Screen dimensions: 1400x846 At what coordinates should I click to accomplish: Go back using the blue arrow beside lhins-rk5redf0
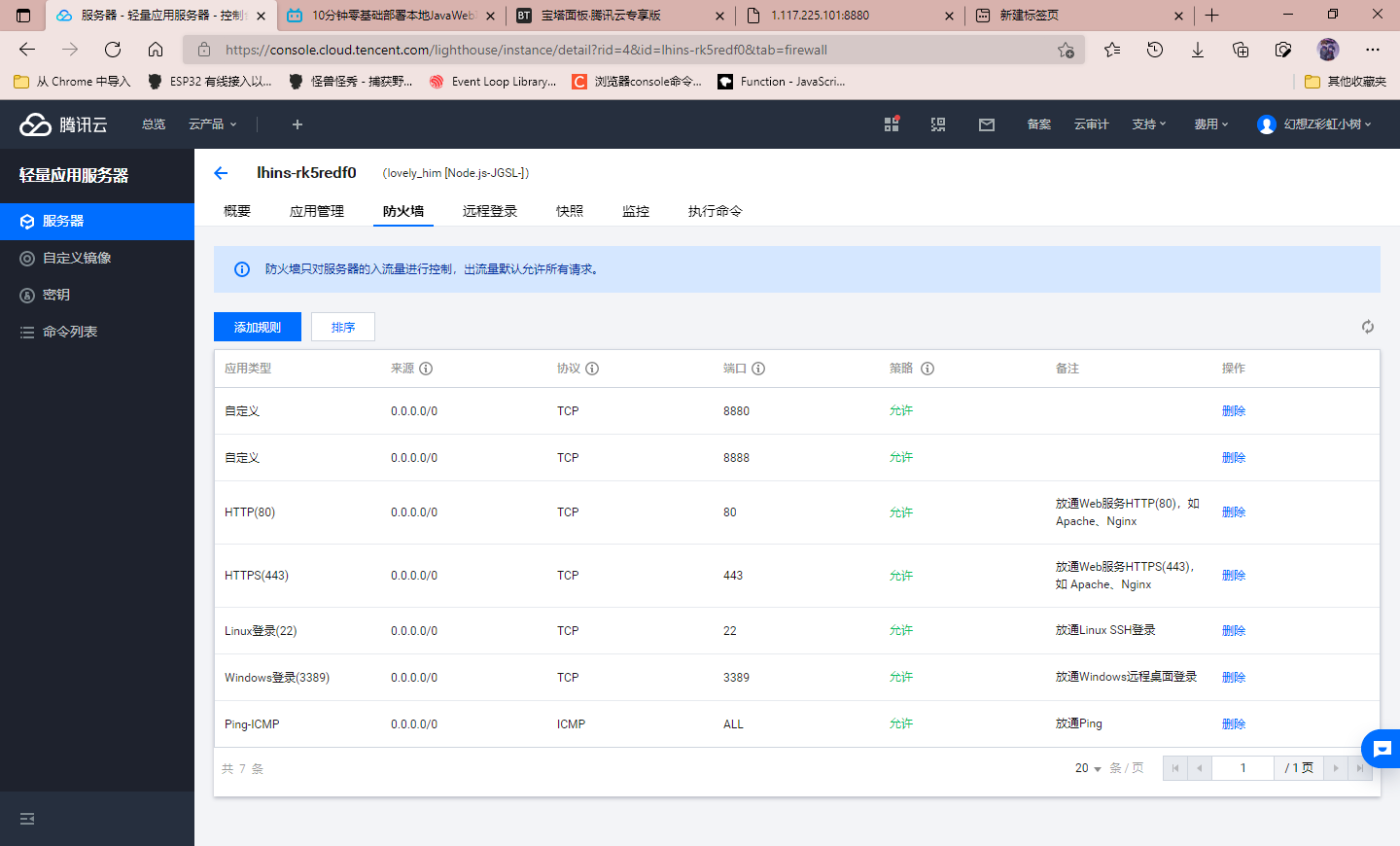[x=221, y=173]
